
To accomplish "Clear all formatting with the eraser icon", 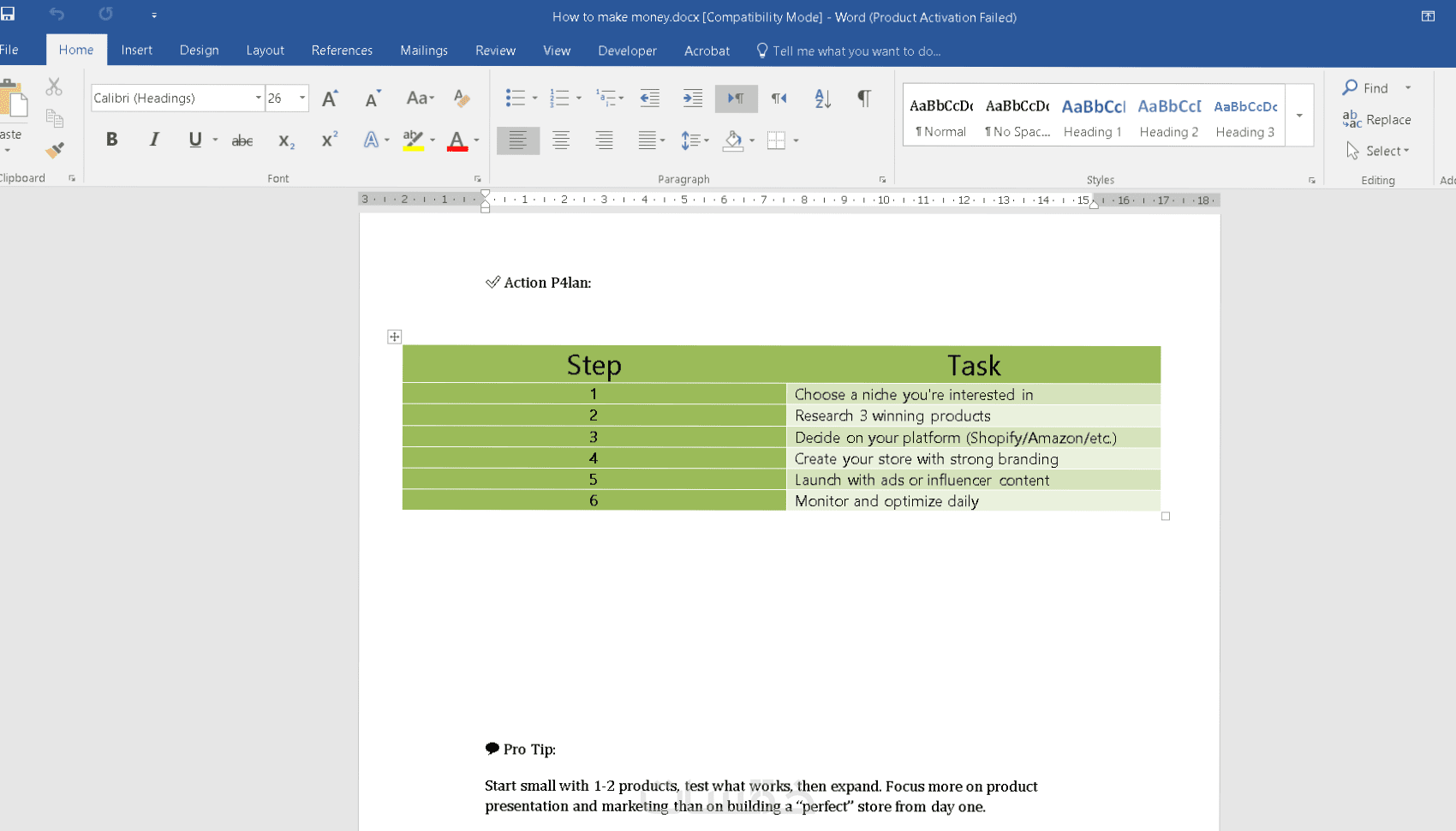I will tap(462, 99).
